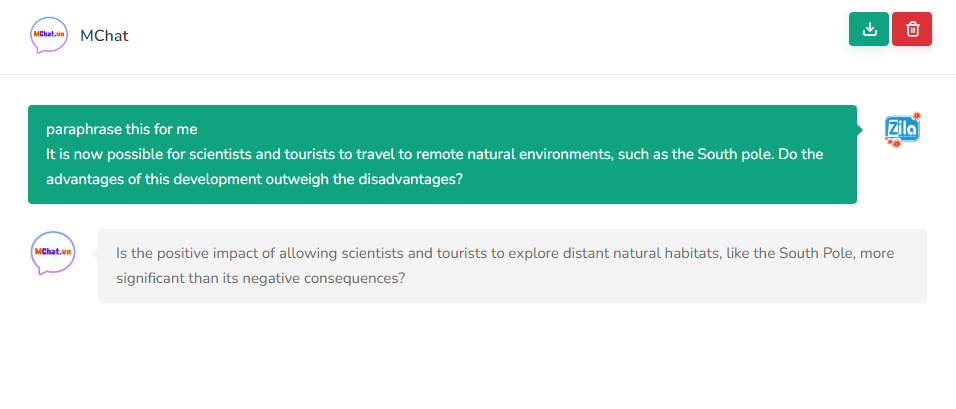Click the download chat icon button
The height and width of the screenshot is (409, 956).
(869, 29)
